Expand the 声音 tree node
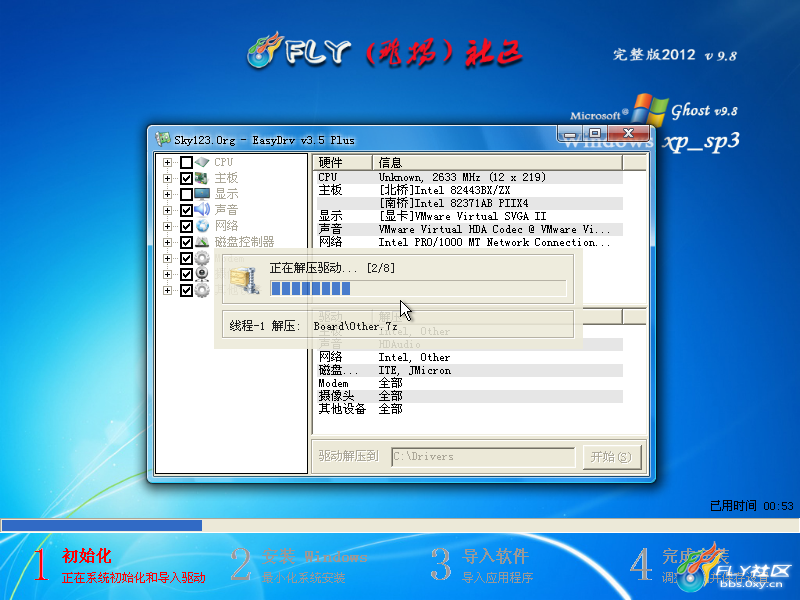The width and height of the screenshot is (800, 600). 167,210
